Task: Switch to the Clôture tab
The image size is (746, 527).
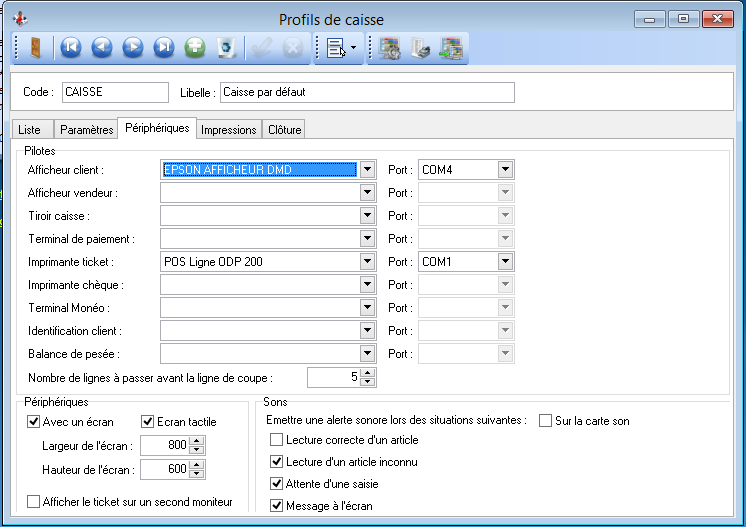Action: tap(285, 130)
